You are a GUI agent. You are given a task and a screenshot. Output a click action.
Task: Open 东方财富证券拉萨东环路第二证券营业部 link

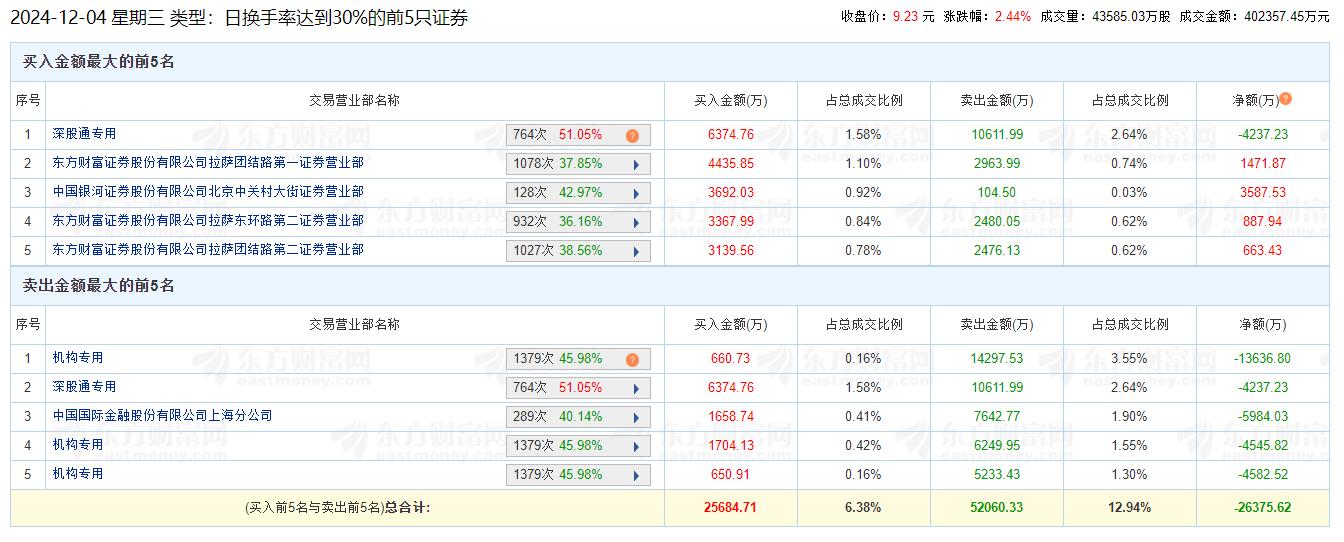[208, 221]
